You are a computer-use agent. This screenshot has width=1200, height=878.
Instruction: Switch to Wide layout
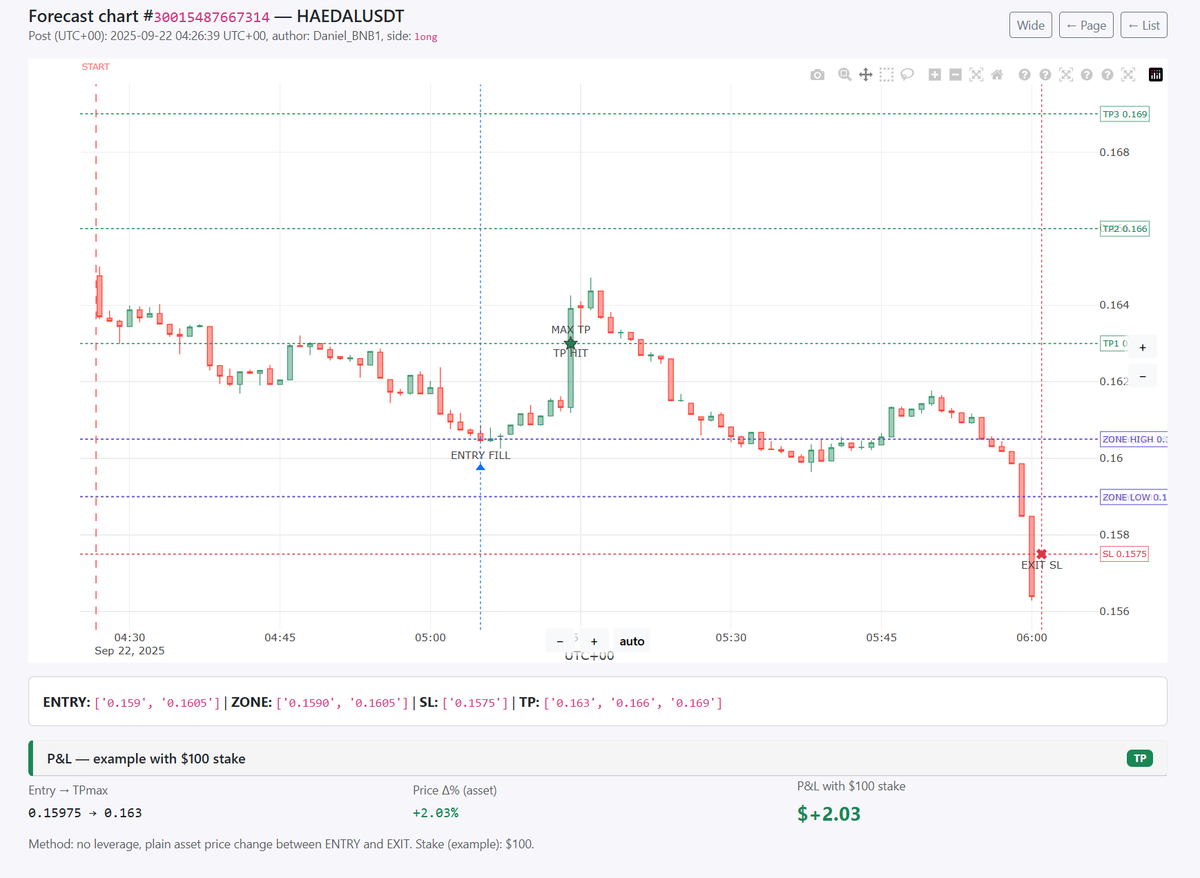pyautogui.click(x=1030, y=25)
